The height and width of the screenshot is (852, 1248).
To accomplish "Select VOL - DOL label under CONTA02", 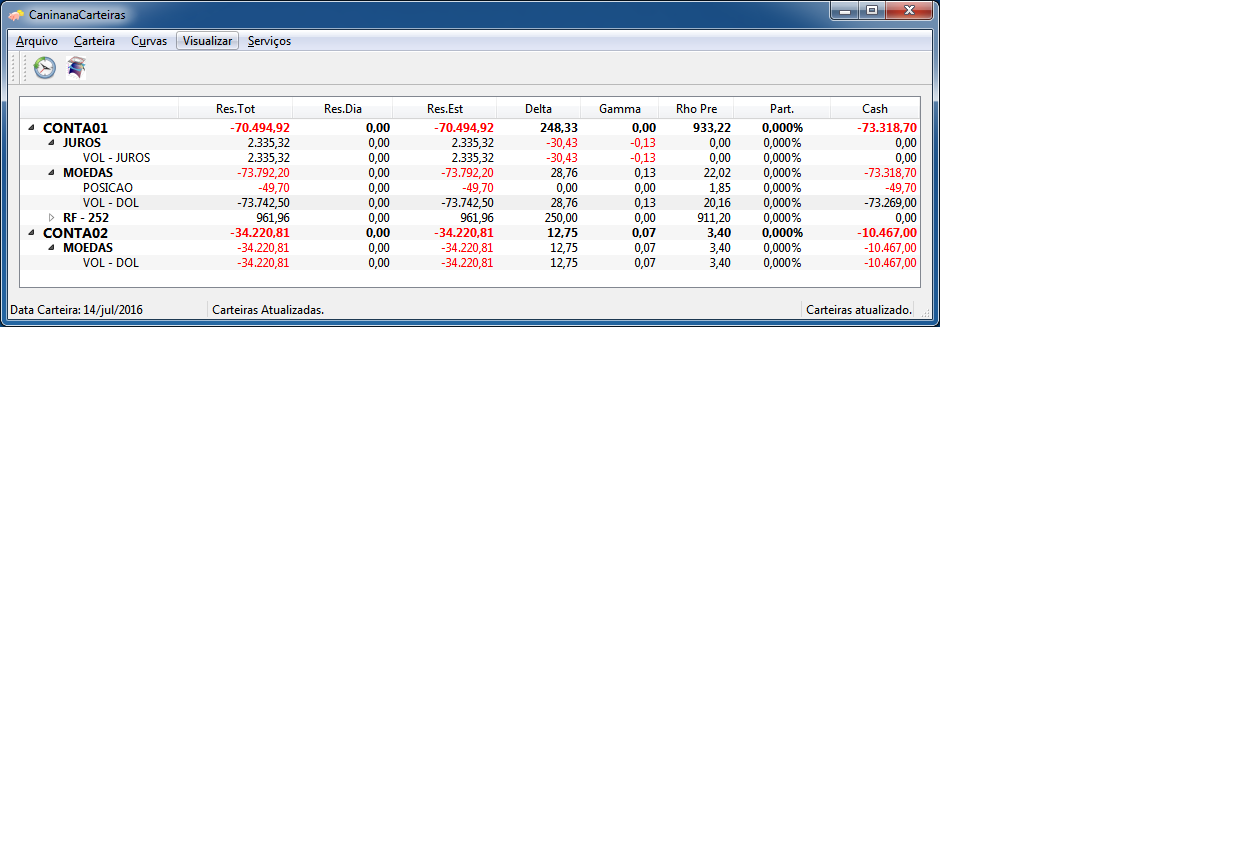I will tap(111, 263).
